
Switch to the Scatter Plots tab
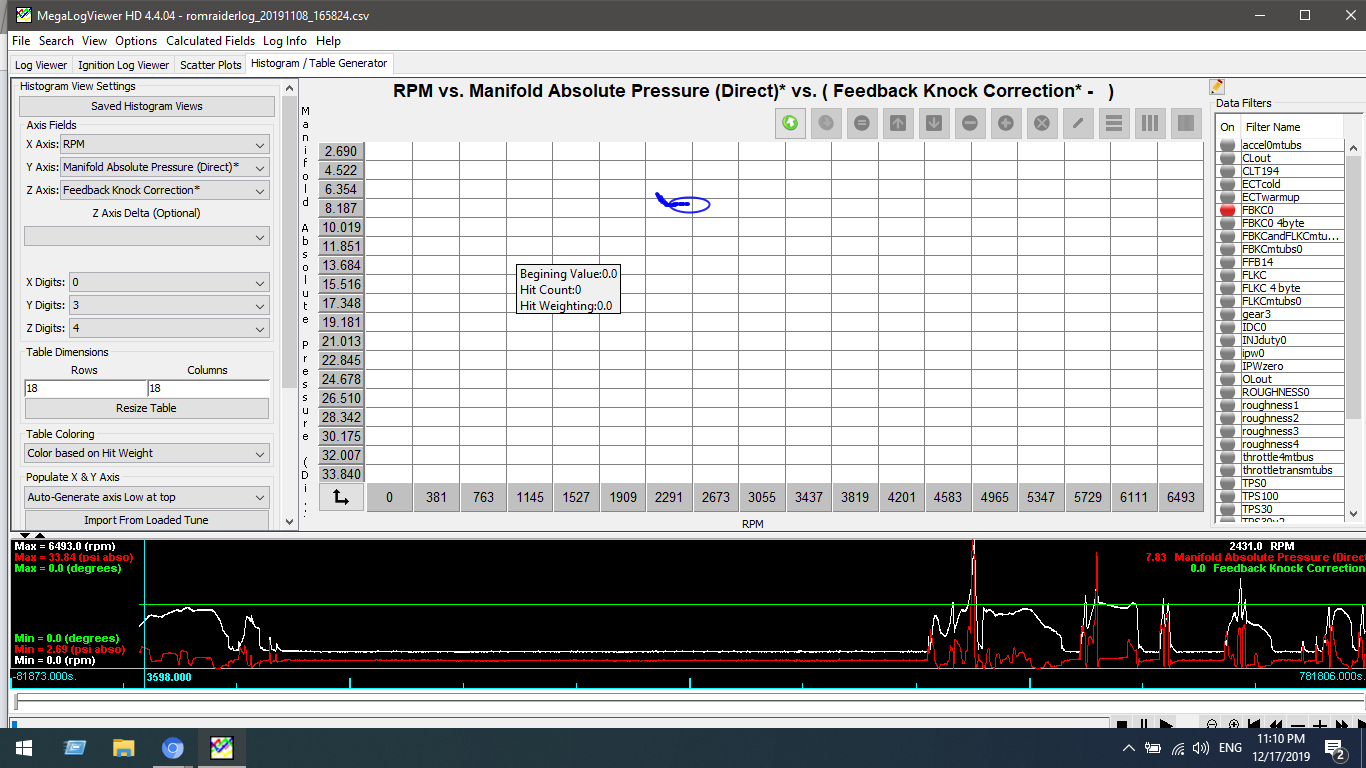click(x=211, y=65)
